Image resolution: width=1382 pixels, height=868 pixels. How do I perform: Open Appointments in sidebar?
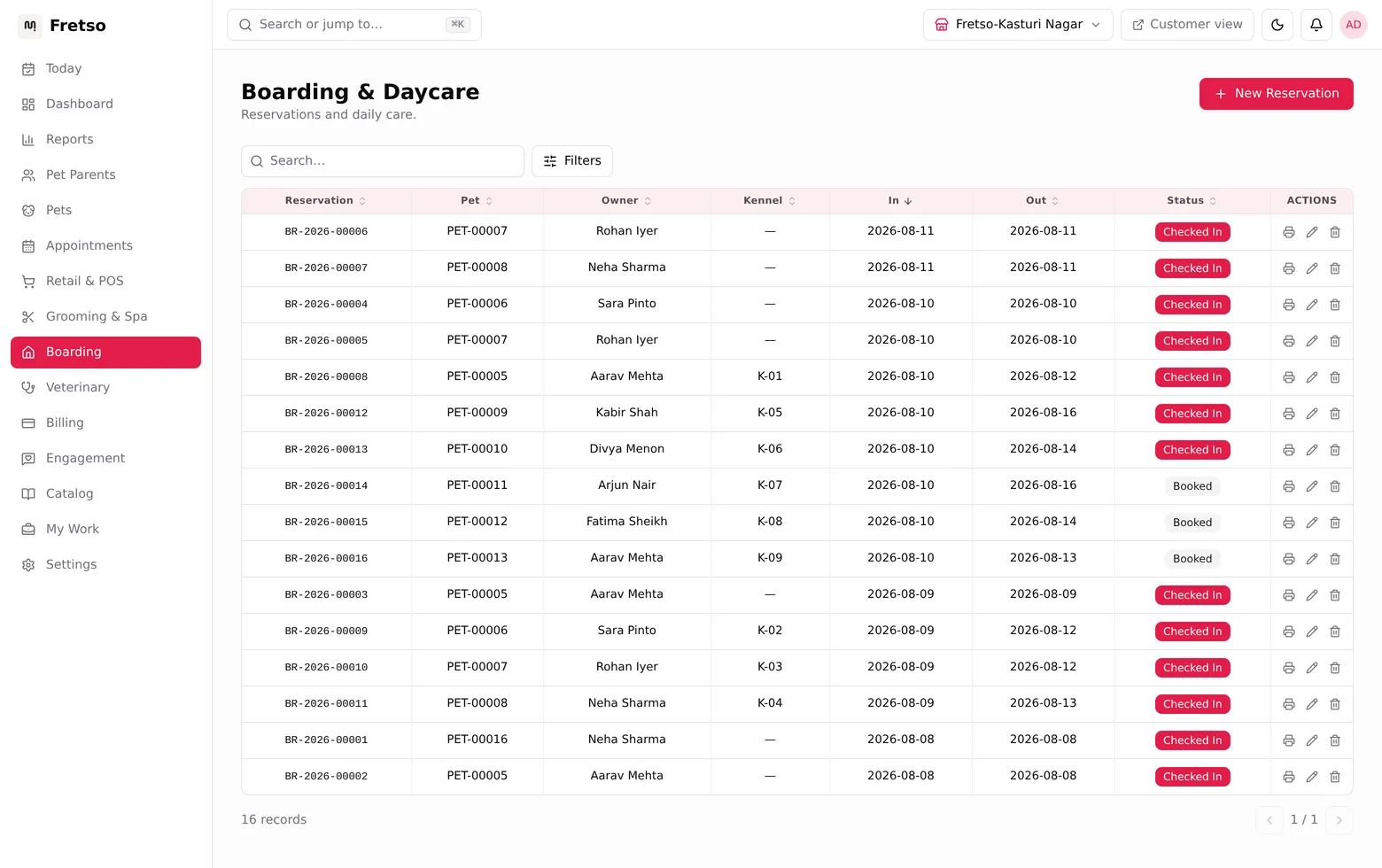click(105, 246)
